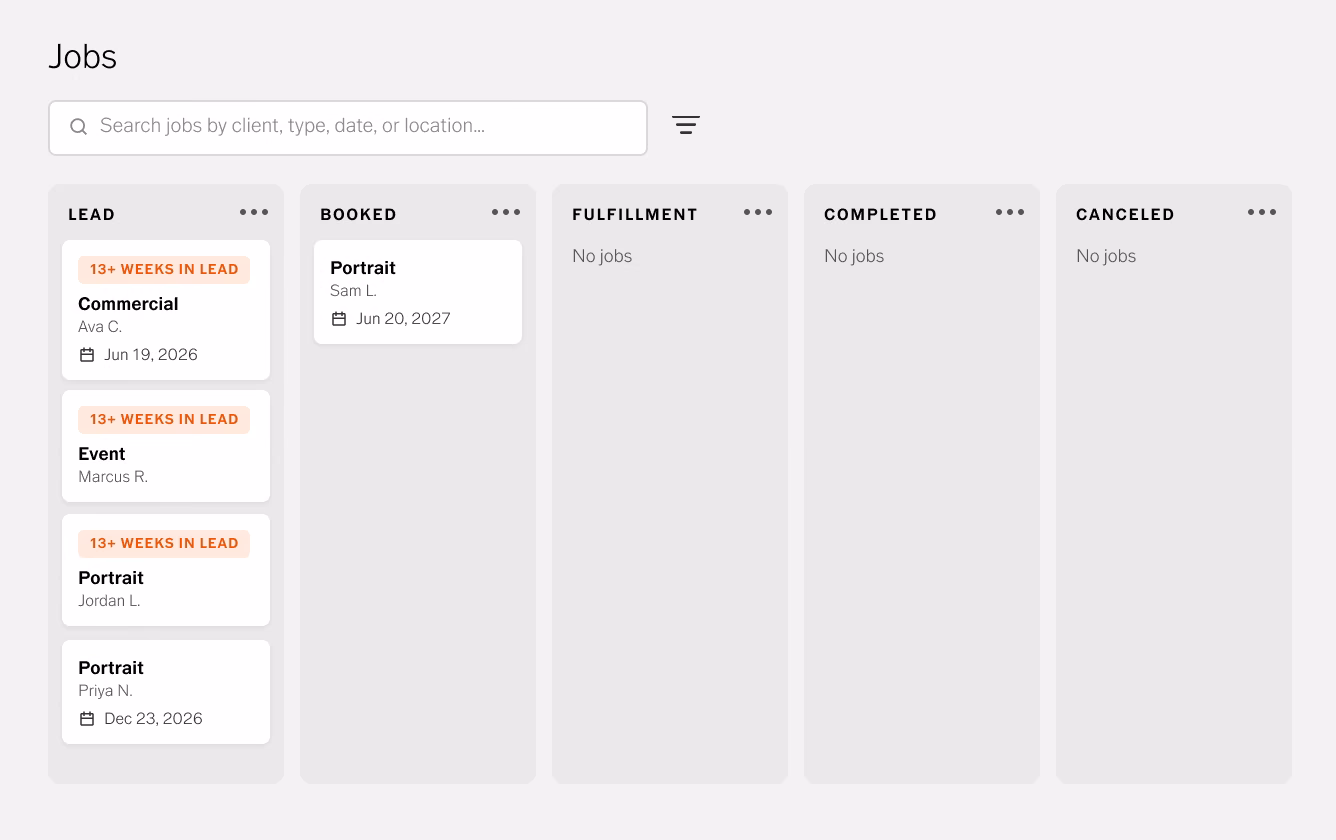Click the 13+ weeks badge on Jordan L. card
This screenshot has width=1336, height=840.
(164, 543)
